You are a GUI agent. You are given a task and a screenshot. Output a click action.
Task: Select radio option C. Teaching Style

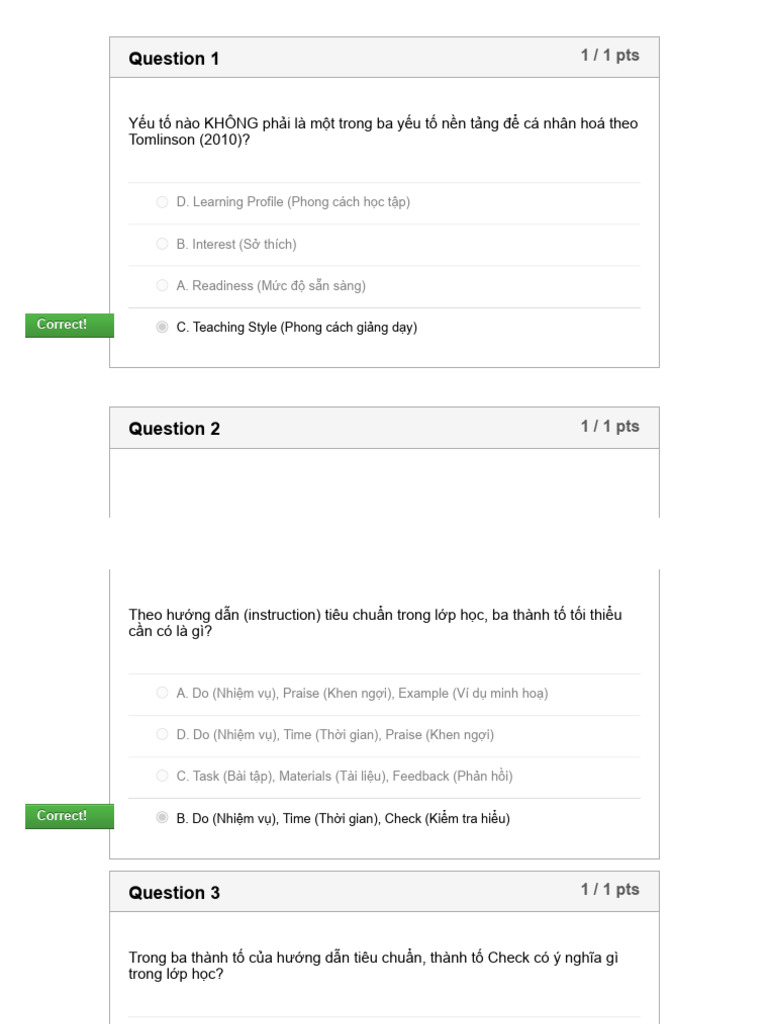[162, 327]
